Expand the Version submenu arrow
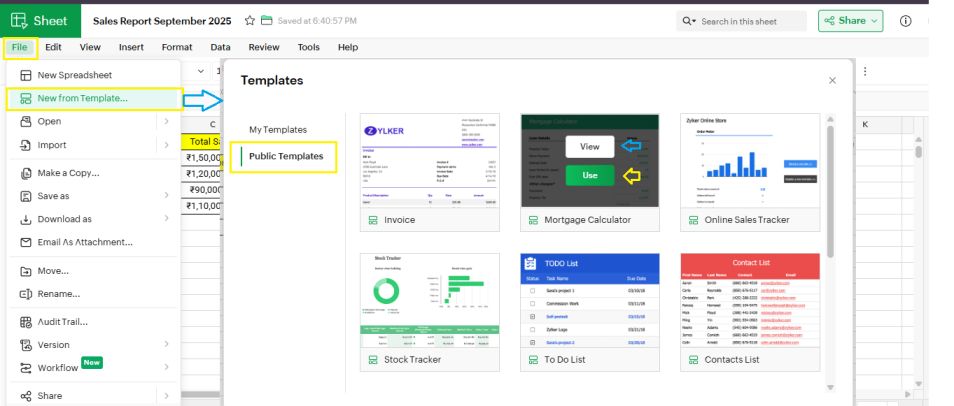This screenshot has width=954, height=406. 166,345
